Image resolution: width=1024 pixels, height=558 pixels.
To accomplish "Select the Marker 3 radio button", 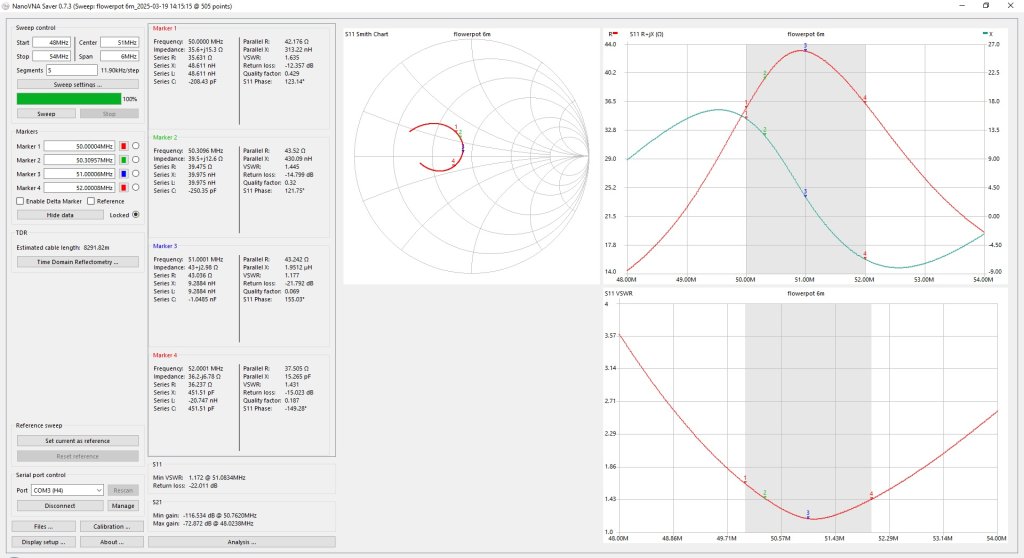I will 136,173.
